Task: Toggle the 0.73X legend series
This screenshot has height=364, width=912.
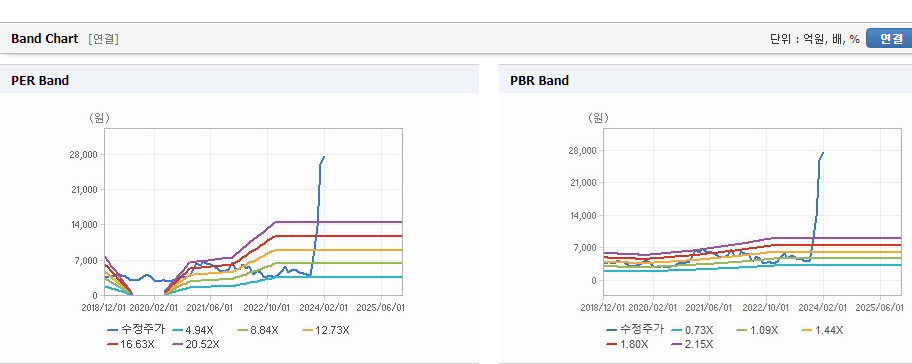Action: point(691,330)
